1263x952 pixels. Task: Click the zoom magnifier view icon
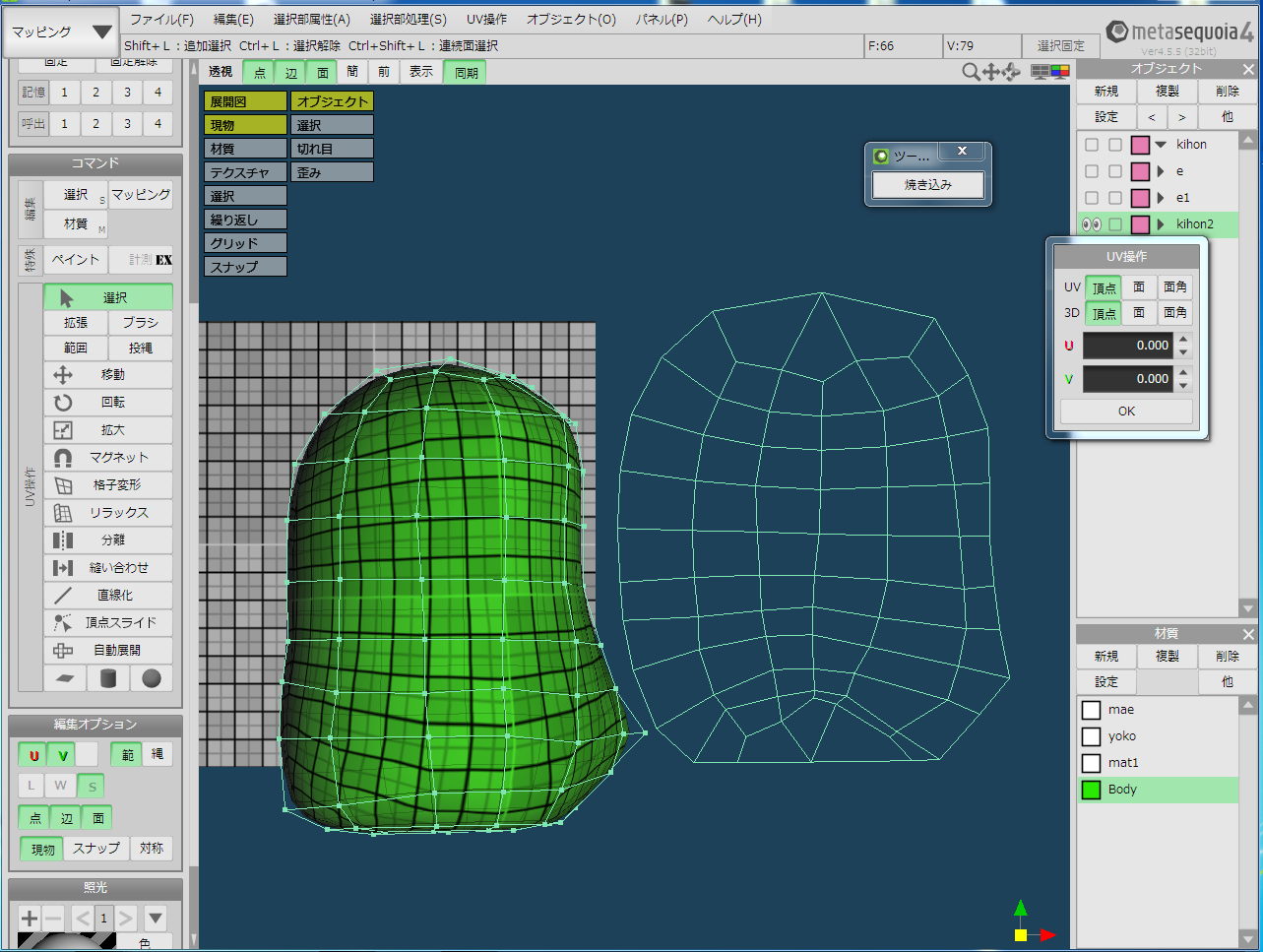click(x=971, y=72)
